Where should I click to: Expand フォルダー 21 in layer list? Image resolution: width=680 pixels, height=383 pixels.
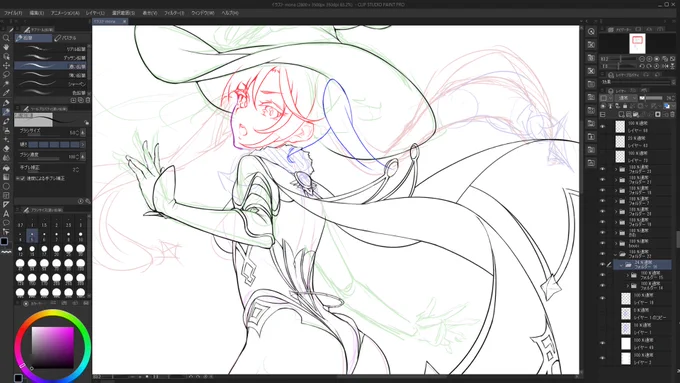[x=616, y=180]
